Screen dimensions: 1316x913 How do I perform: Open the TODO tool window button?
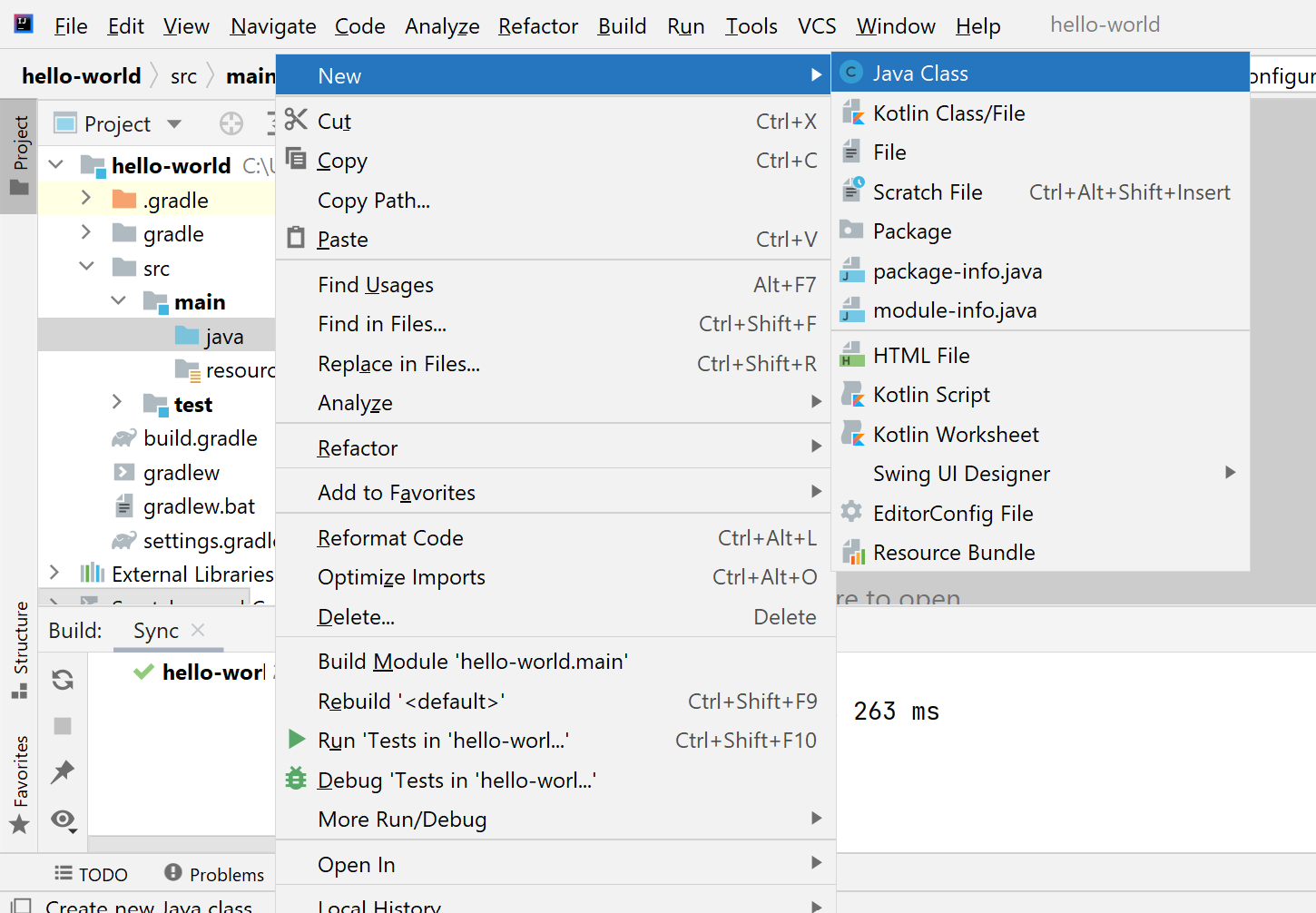click(91, 874)
